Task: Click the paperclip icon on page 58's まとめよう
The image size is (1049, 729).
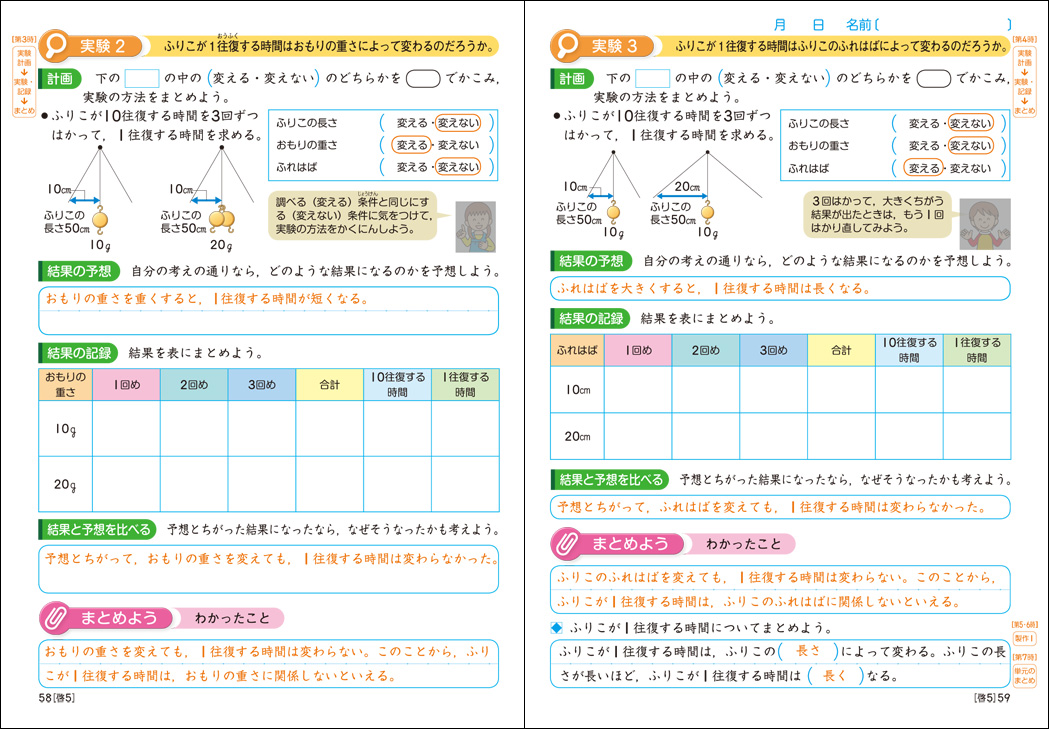Action: 54,618
